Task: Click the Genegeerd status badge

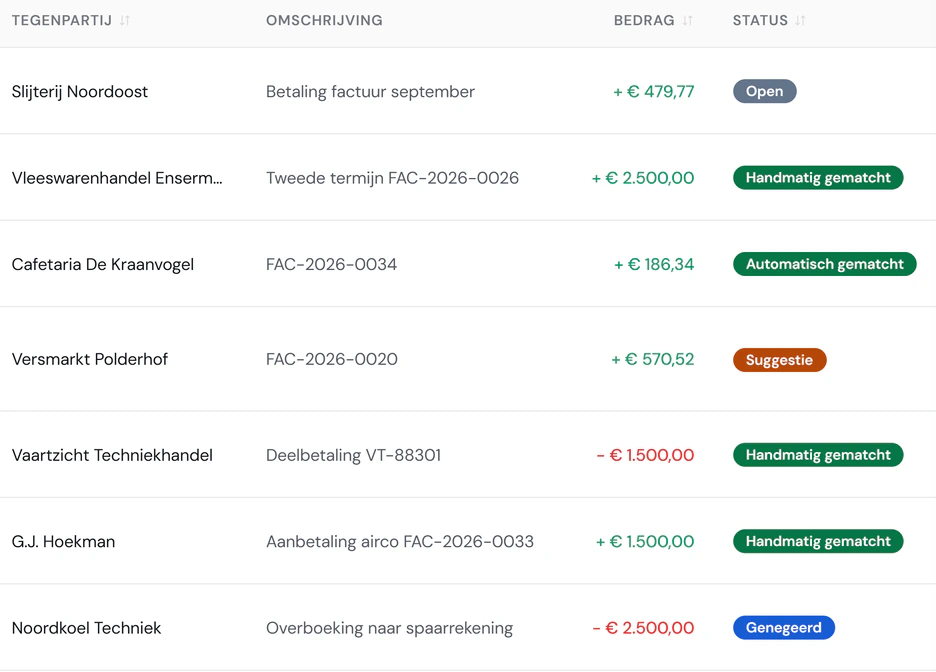Action: click(784, 628)
